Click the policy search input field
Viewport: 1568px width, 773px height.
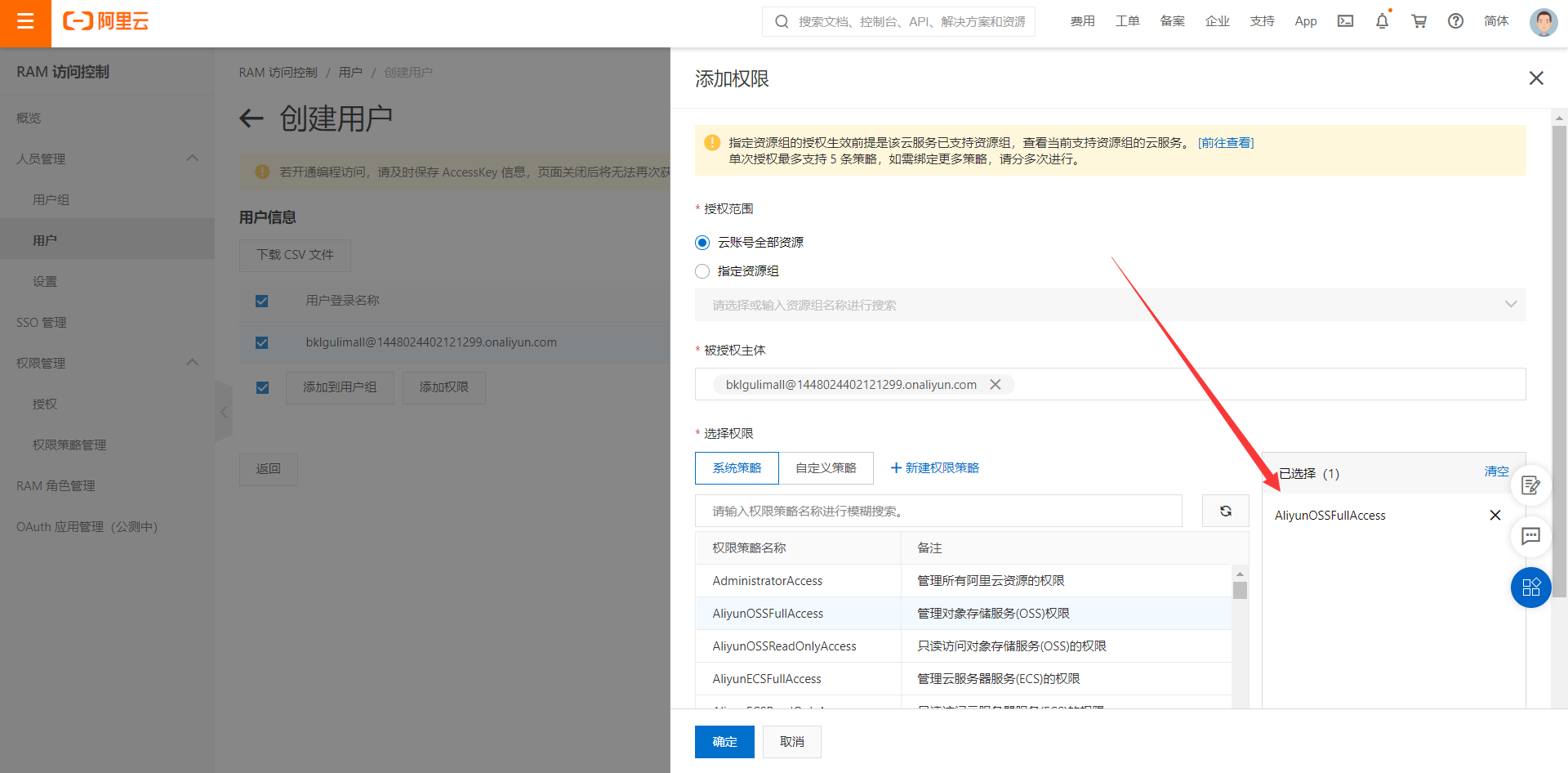tap(938, 511)
